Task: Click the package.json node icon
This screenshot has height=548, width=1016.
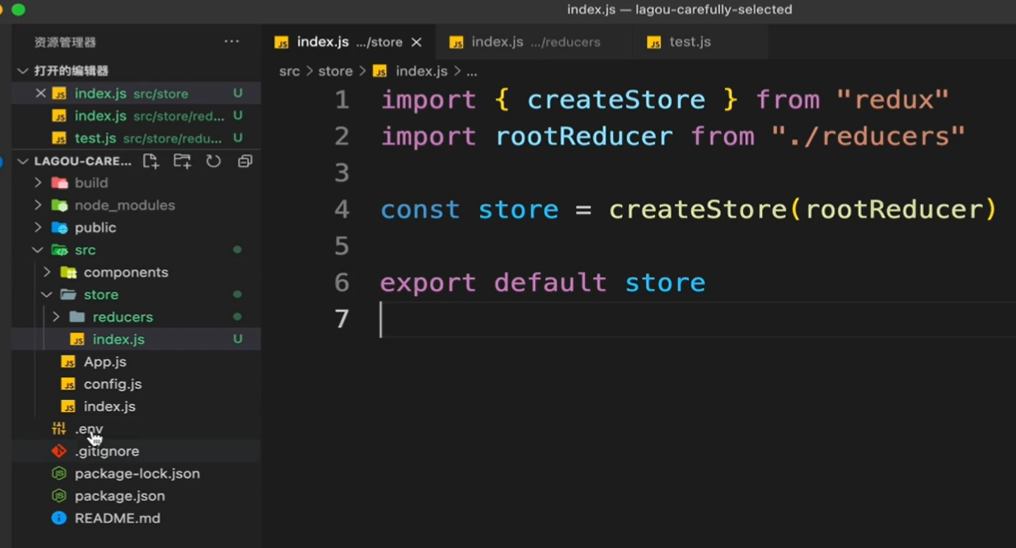Action: pos(59,496)
